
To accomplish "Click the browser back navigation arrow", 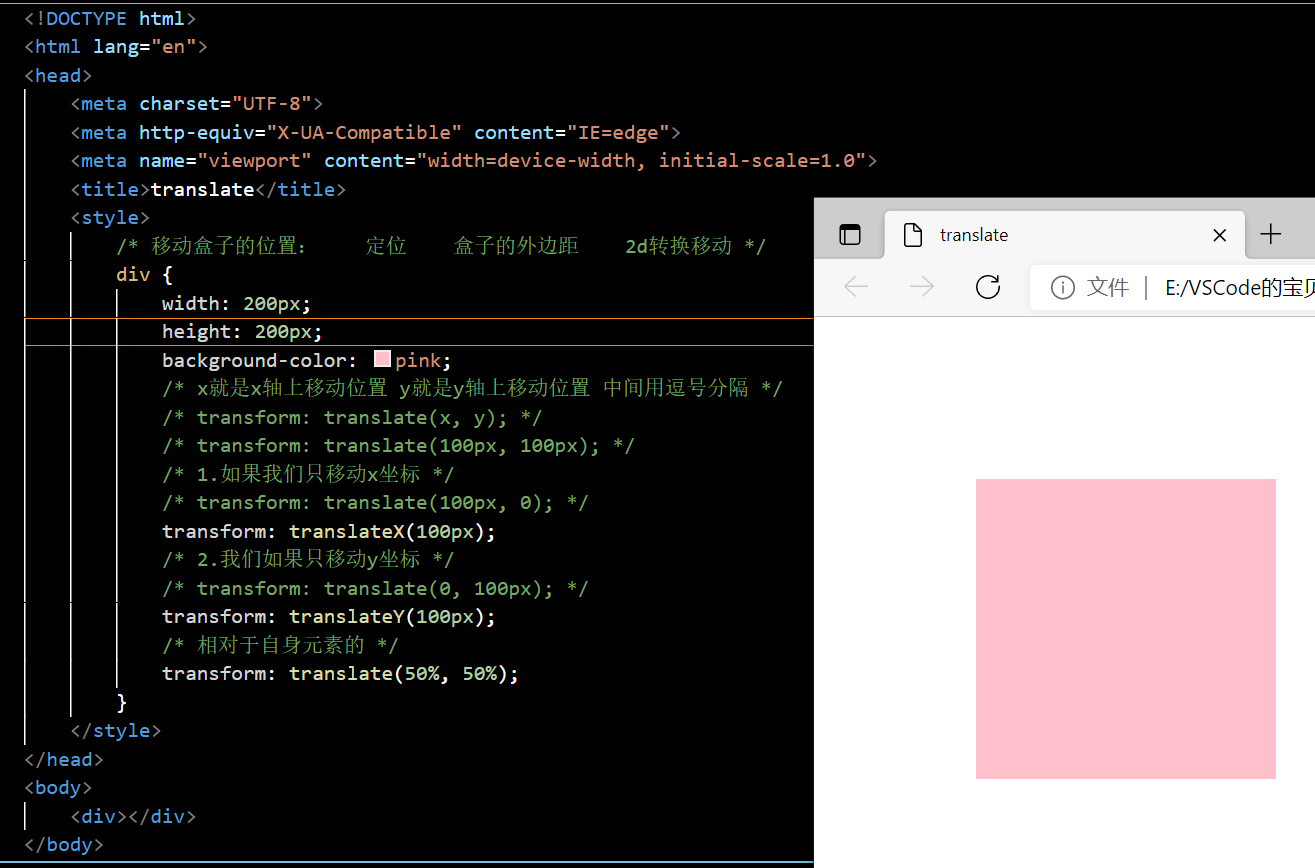I will [x=856, y=287].
